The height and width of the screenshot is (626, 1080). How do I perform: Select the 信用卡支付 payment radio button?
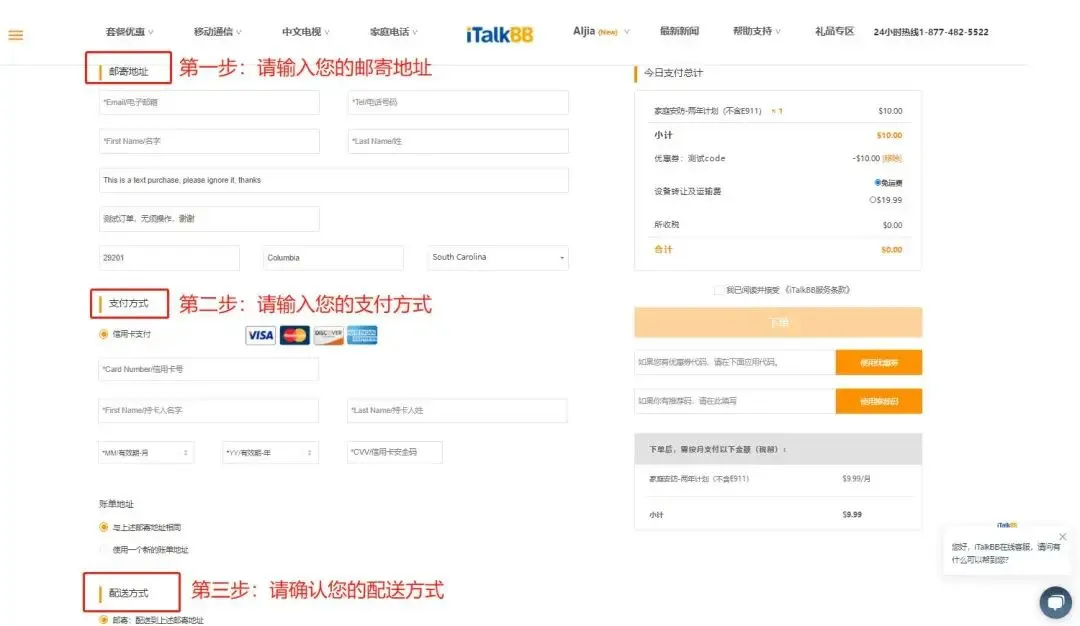(104, 334)
